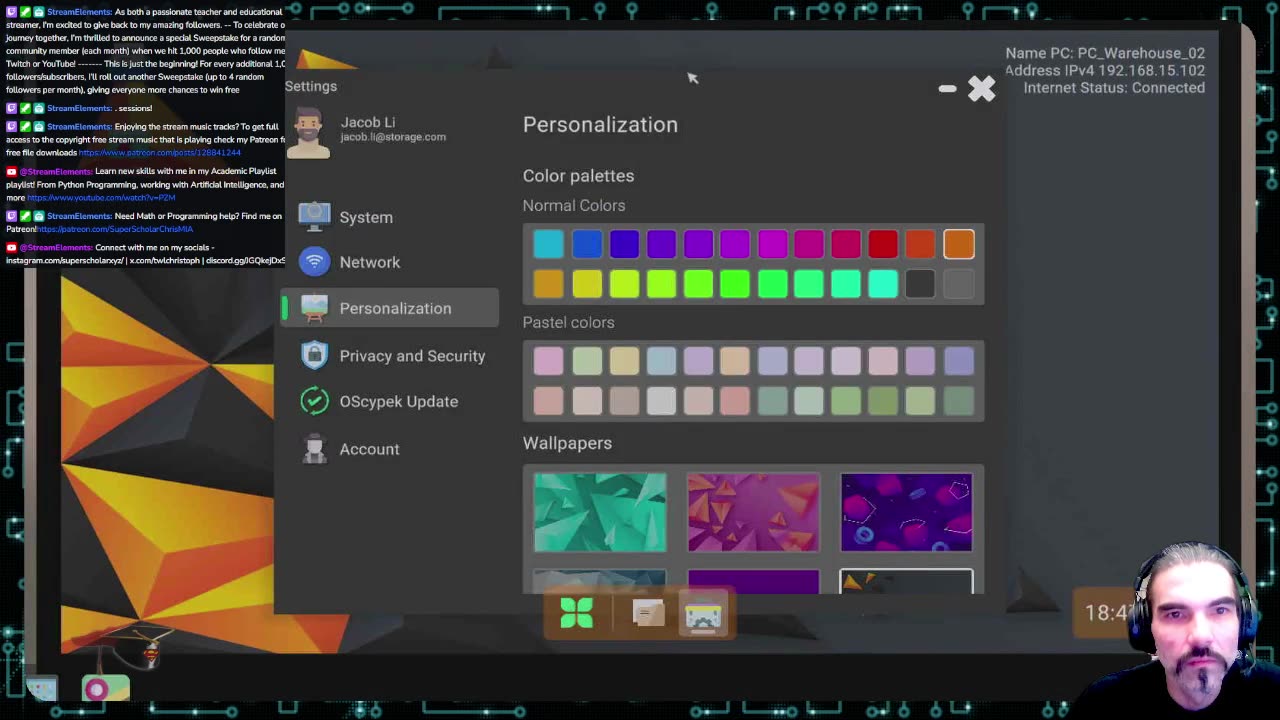Click the Privacy shield lock icon
The image size is (1280, 720).
pos(314,355)
